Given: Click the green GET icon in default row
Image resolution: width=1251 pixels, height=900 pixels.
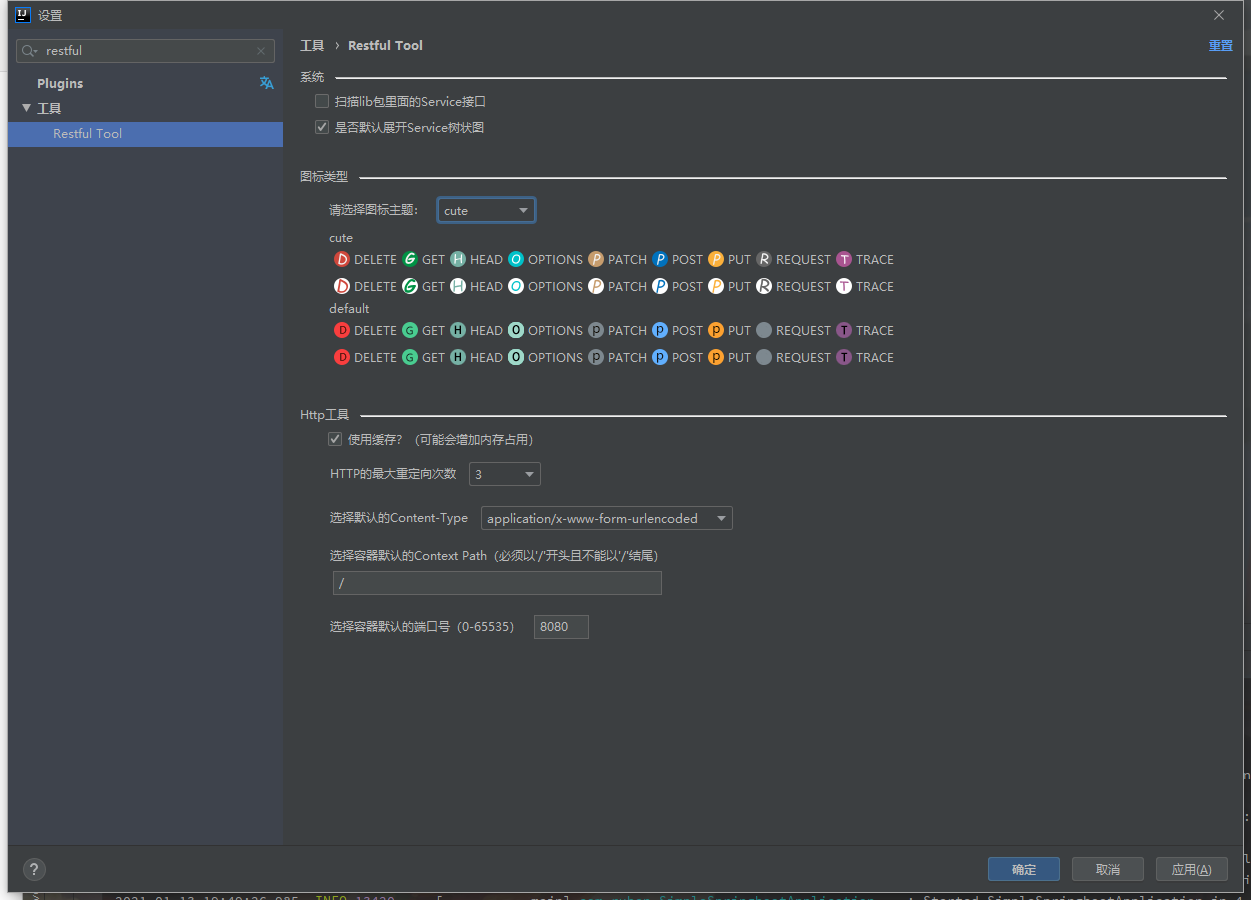Looking at the screenshot, I should [410, 330].
